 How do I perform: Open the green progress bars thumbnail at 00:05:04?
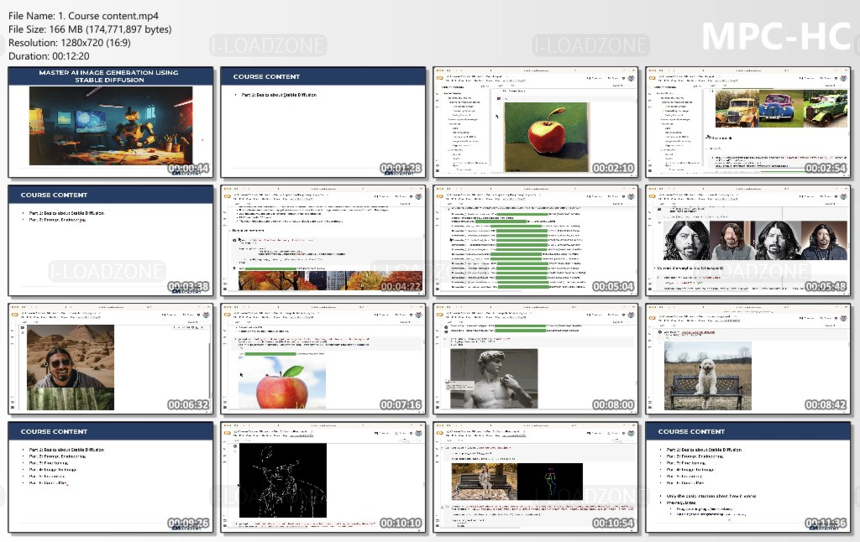[536, 241]
